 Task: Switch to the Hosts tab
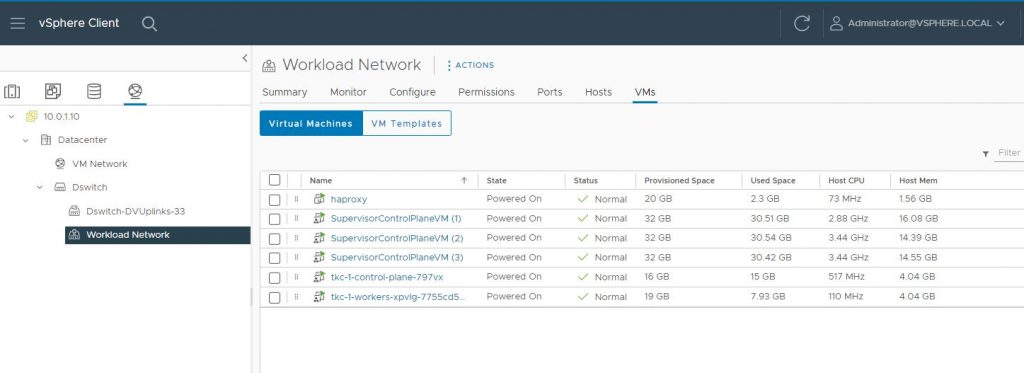point(598,92)
